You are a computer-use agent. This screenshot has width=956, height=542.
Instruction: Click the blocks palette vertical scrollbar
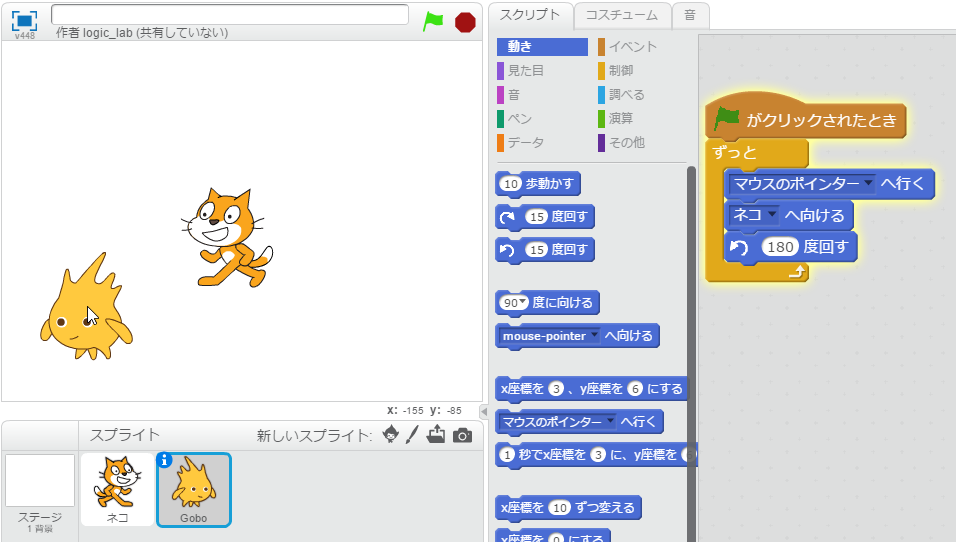(691, 354)
